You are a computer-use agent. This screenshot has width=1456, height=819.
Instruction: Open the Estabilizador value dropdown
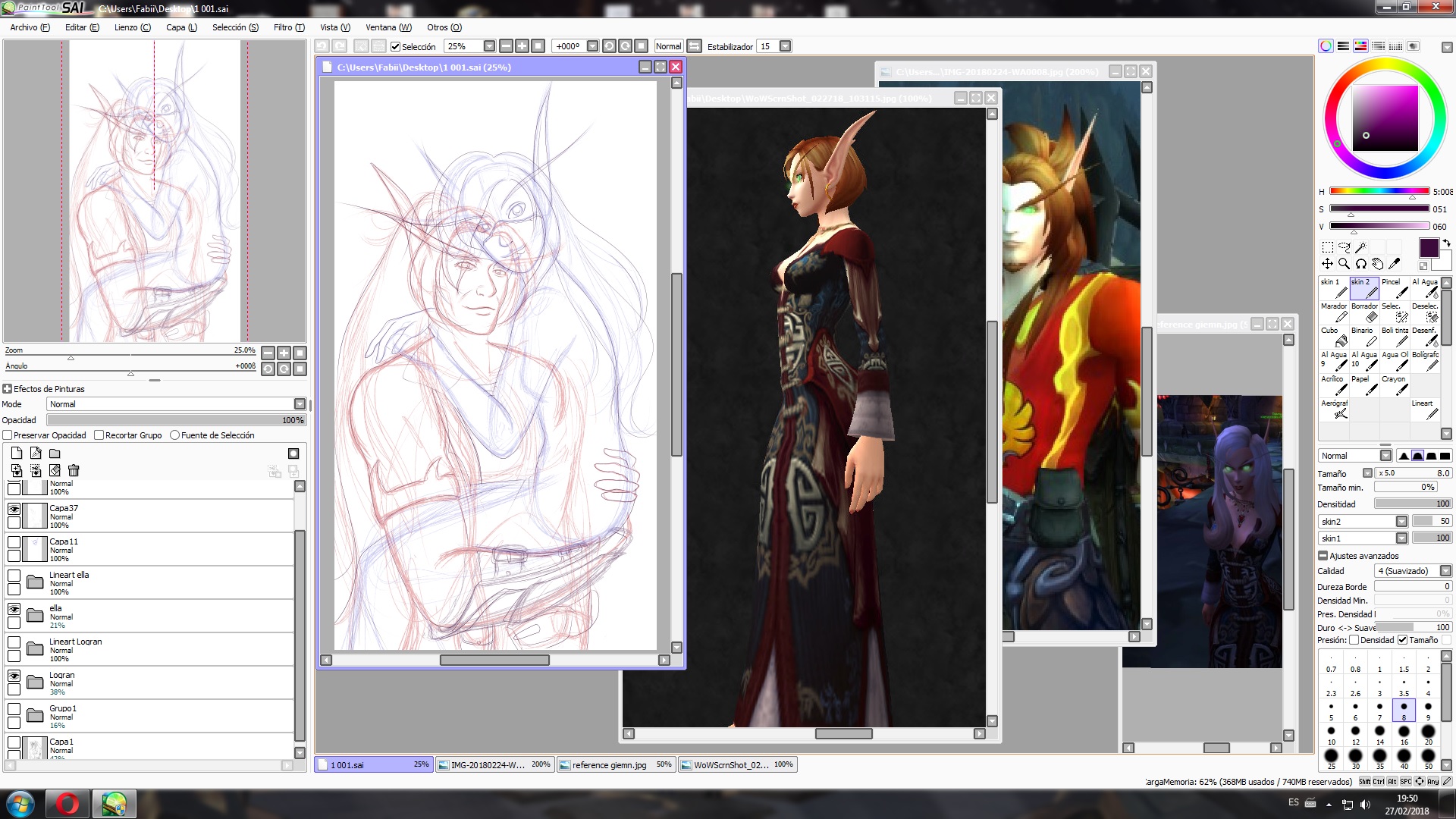(x=786, y=46)
